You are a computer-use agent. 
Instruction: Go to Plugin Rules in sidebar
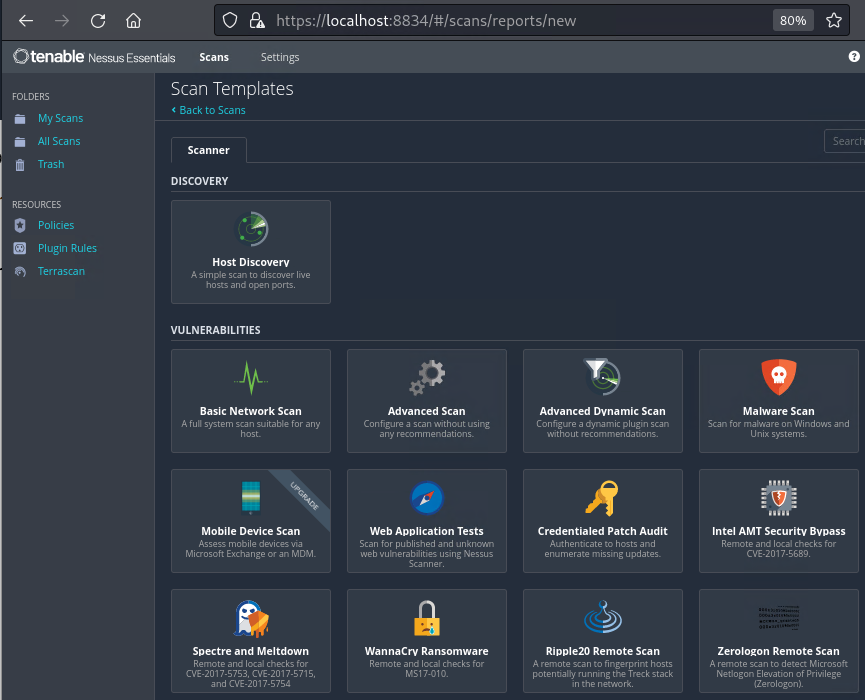[67, 248]
